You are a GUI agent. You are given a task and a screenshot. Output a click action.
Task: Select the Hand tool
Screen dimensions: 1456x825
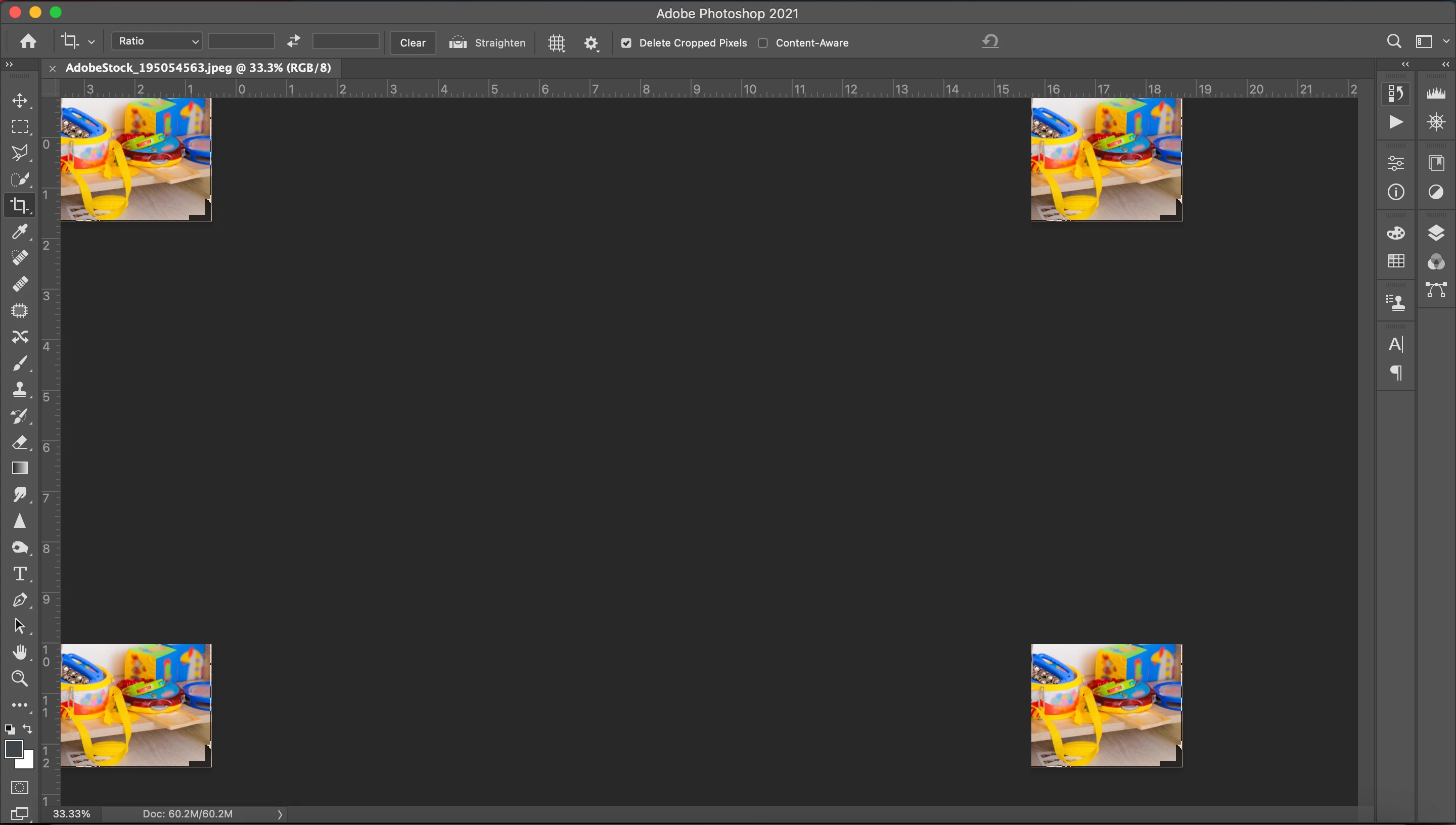(x=20, y=652)
